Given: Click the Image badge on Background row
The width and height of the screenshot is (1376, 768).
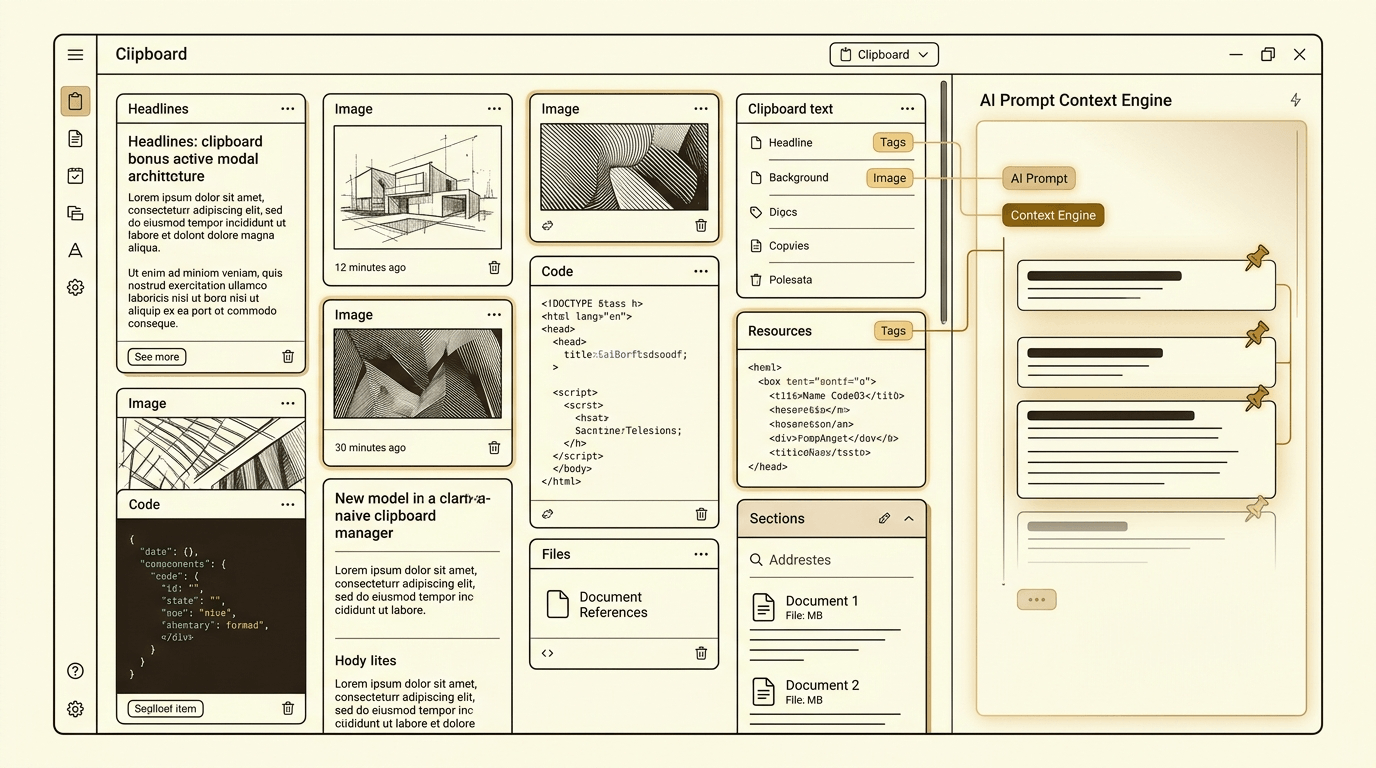Looking at the screenshot, I should tap(889, 178).
